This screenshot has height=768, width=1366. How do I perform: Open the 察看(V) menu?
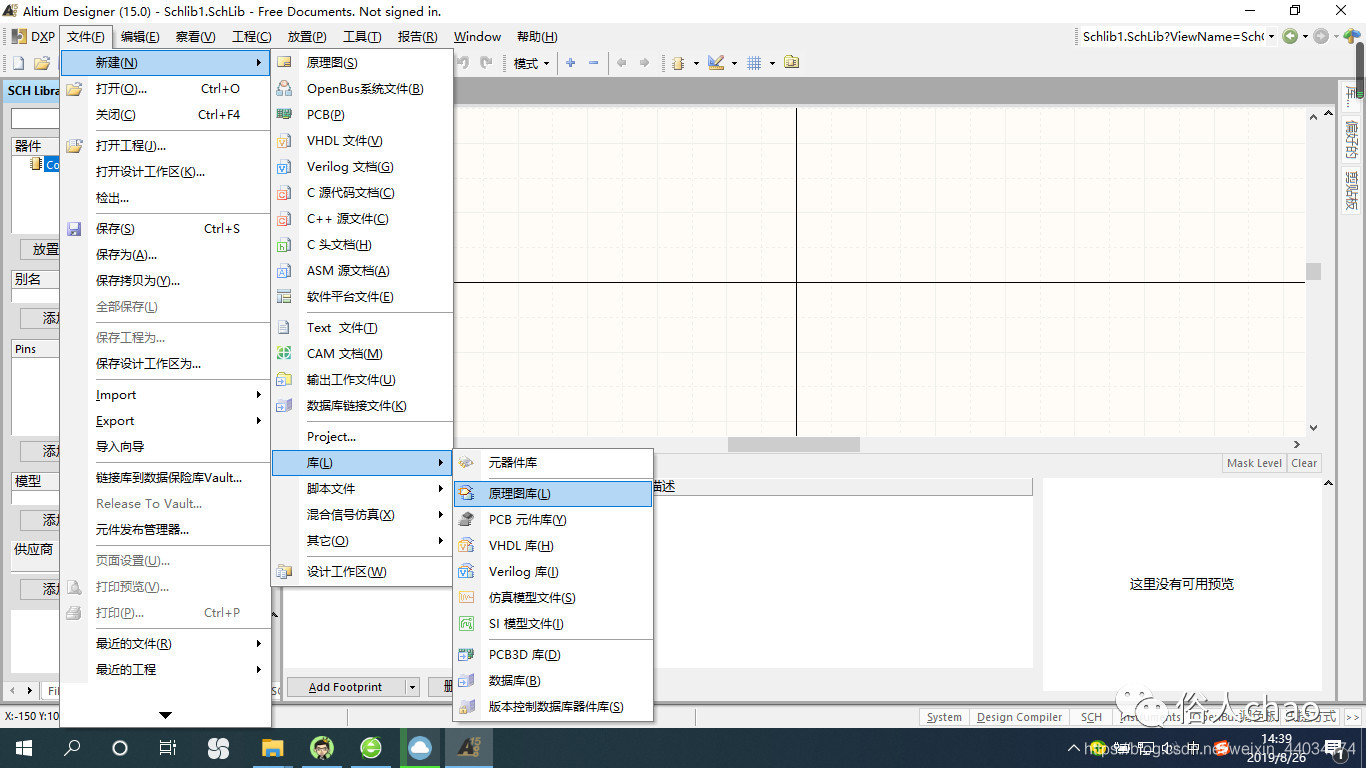pyautogui.click(x=195, y=37)
